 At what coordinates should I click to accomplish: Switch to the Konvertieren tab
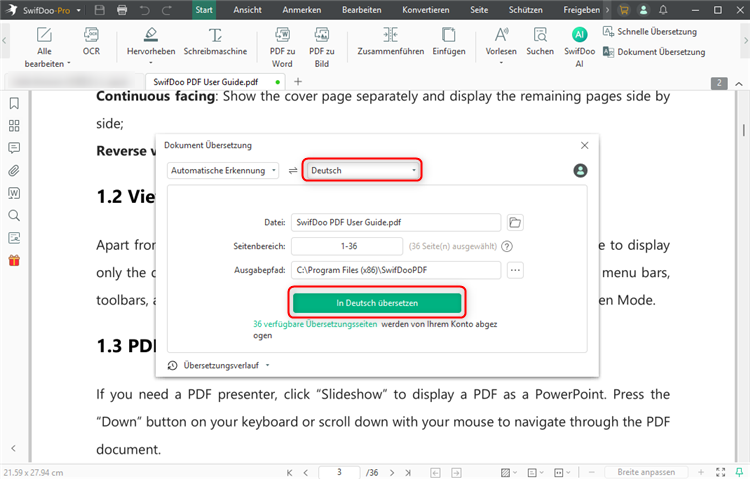coord(426,10)
